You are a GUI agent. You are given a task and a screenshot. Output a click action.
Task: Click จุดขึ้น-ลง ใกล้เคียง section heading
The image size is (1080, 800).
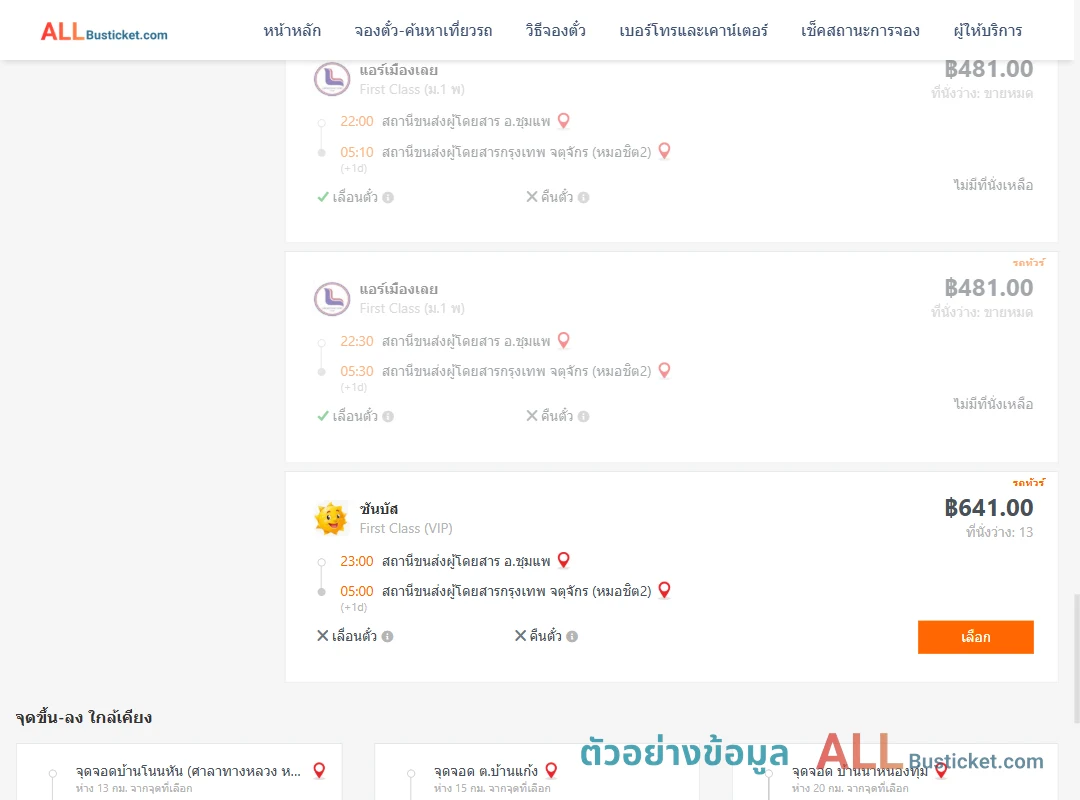(x=83, y=717)
